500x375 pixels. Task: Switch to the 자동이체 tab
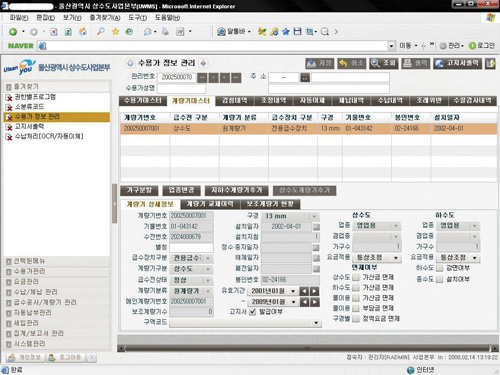tap(312, 101)
